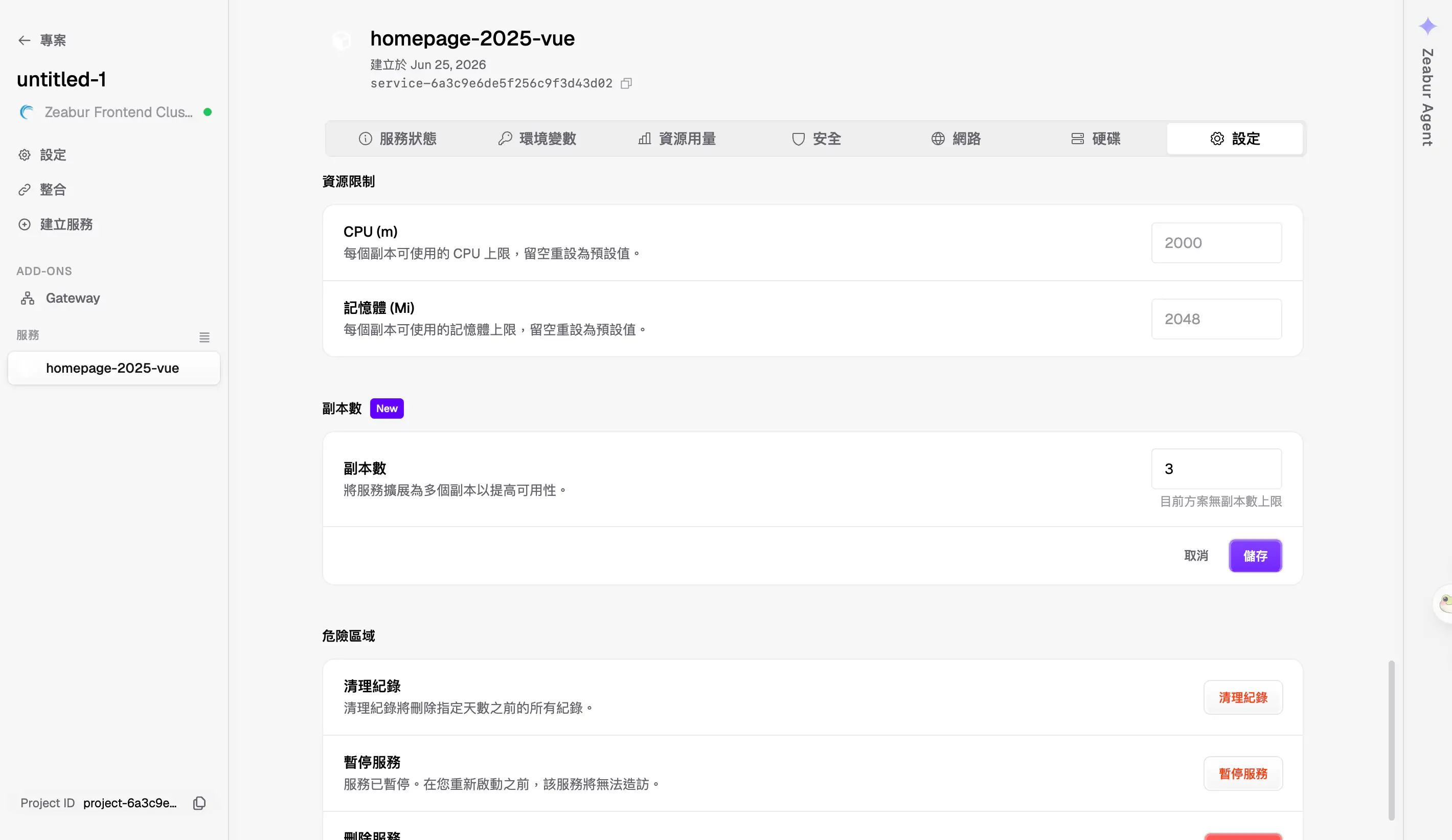Click the untitled-1 project title
The image size is (1452, 840).
pos(61,80)
